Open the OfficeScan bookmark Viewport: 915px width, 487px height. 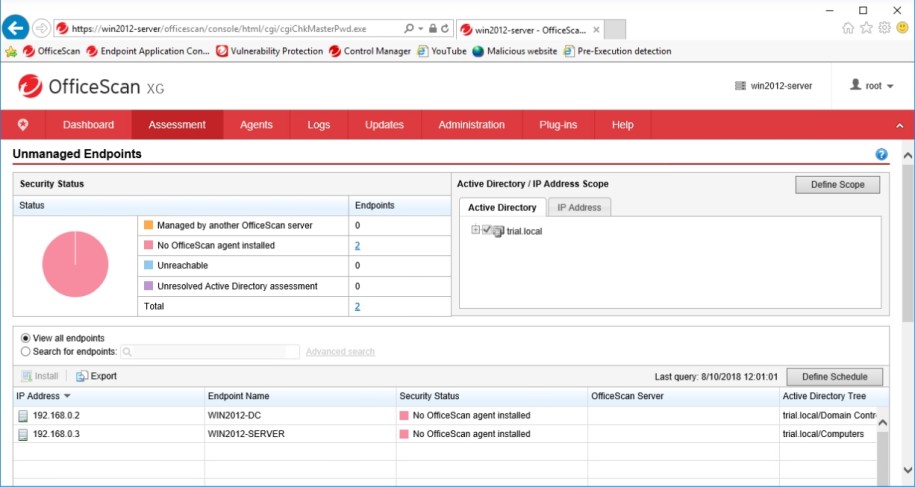51,51
